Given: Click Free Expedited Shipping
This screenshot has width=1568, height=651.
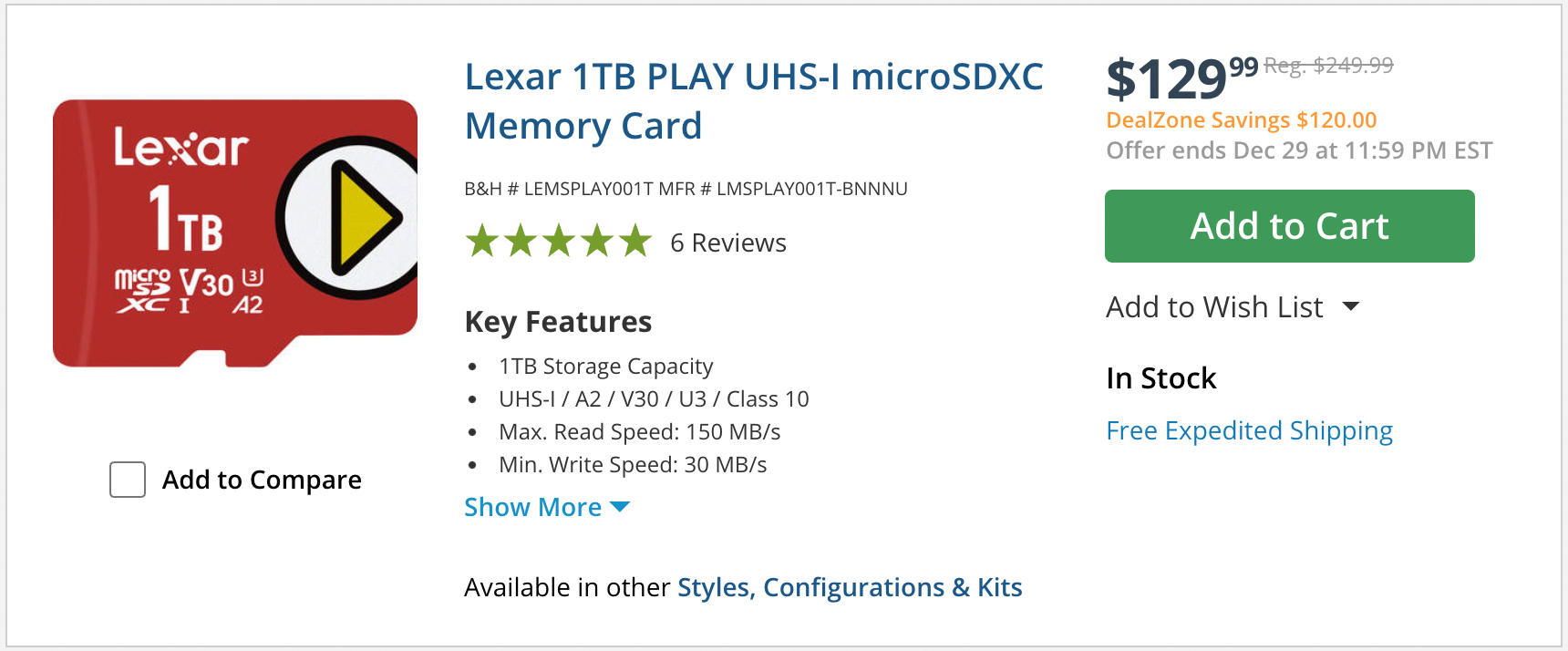Looking at the screenshot, I should [x=1249, y=429].
